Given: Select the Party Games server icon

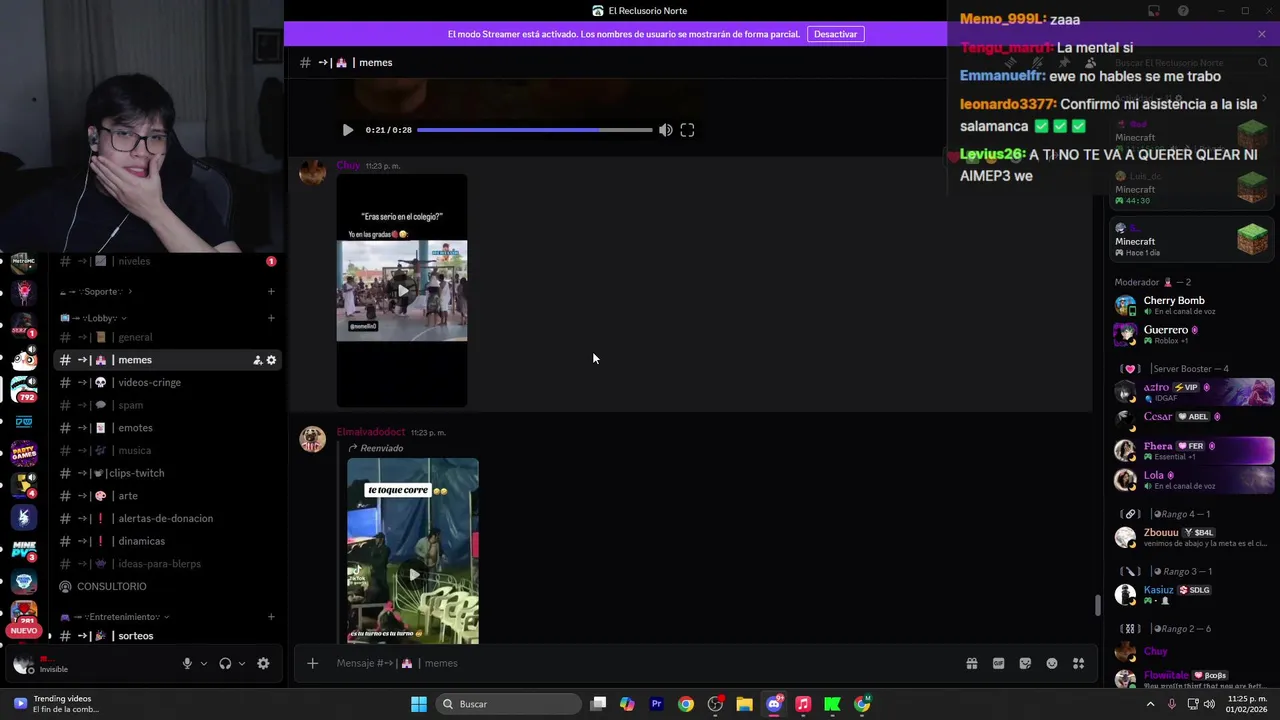Looking at the screenshot, I should [x=24, y=454].
